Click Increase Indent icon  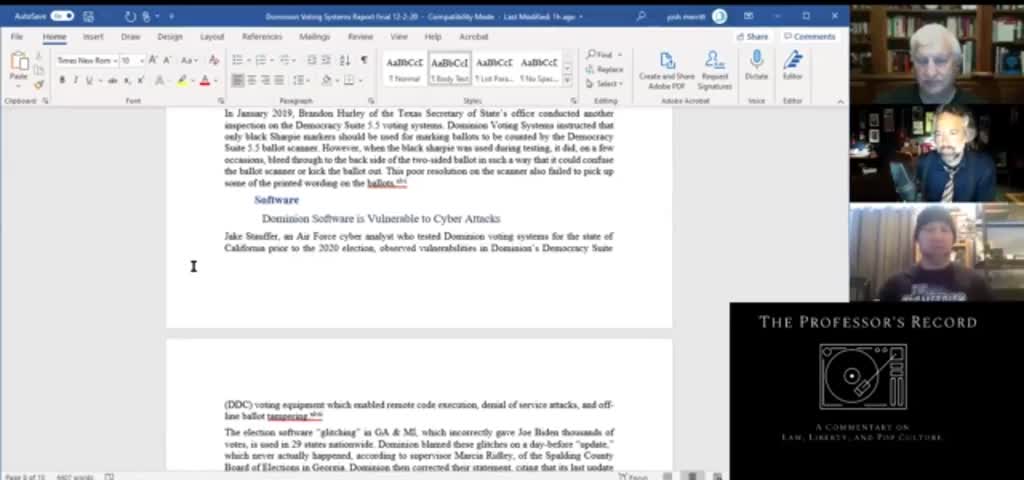[326, 60]
